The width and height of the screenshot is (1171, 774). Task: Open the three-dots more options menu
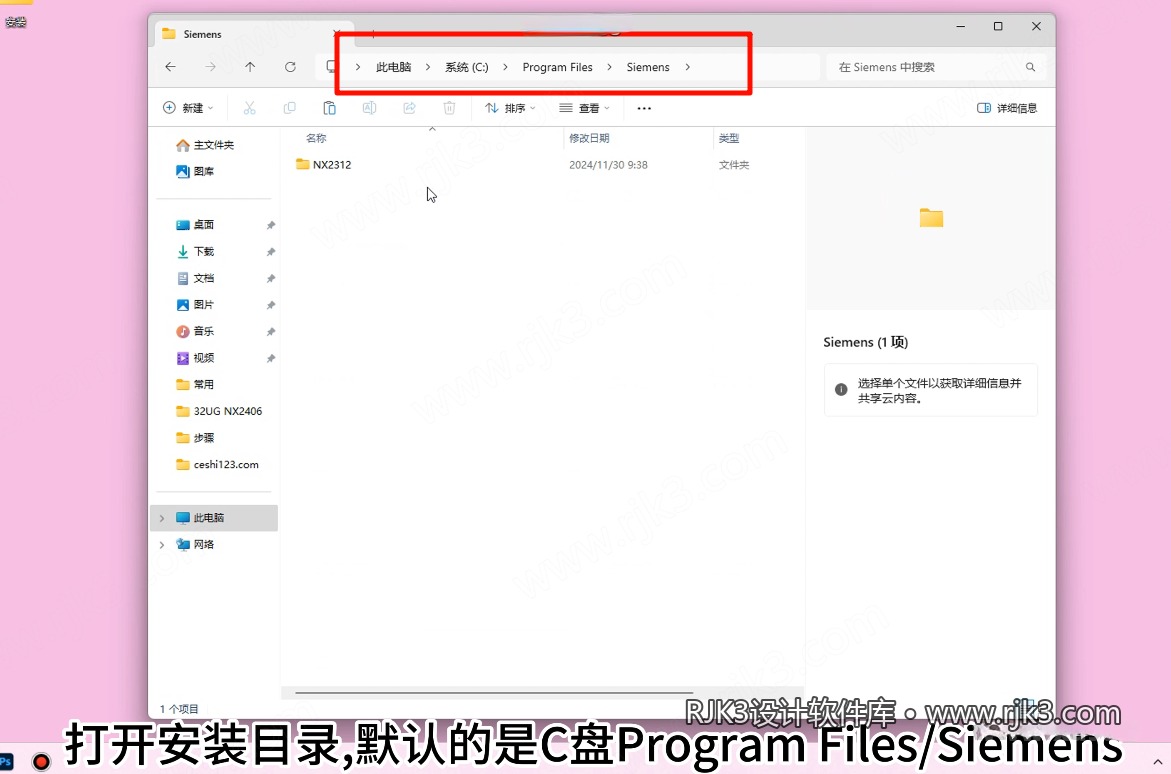point(644,108)
